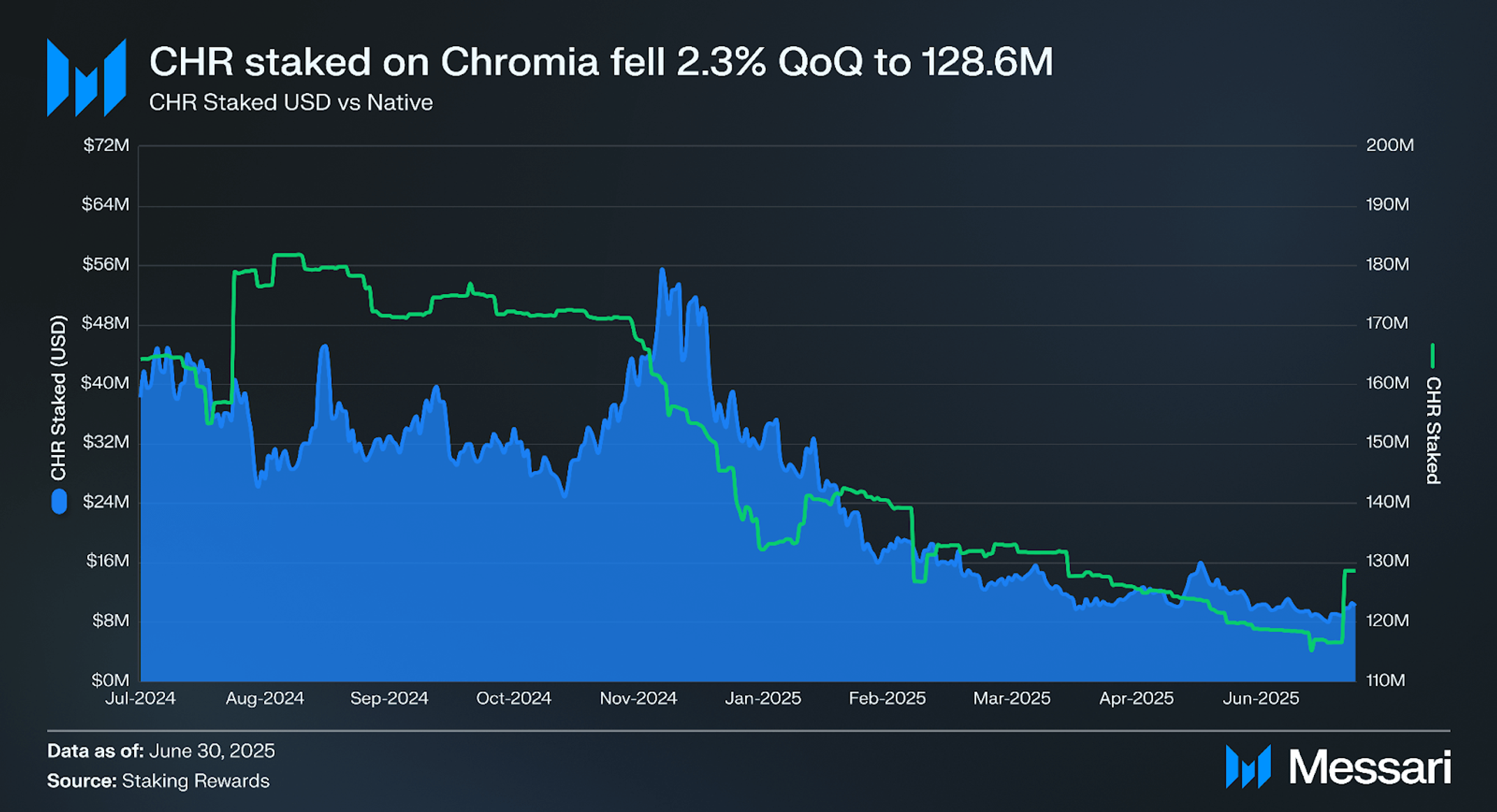
Task: Click the Messari logo icon at bottom right
Action: coord(1248,767)
